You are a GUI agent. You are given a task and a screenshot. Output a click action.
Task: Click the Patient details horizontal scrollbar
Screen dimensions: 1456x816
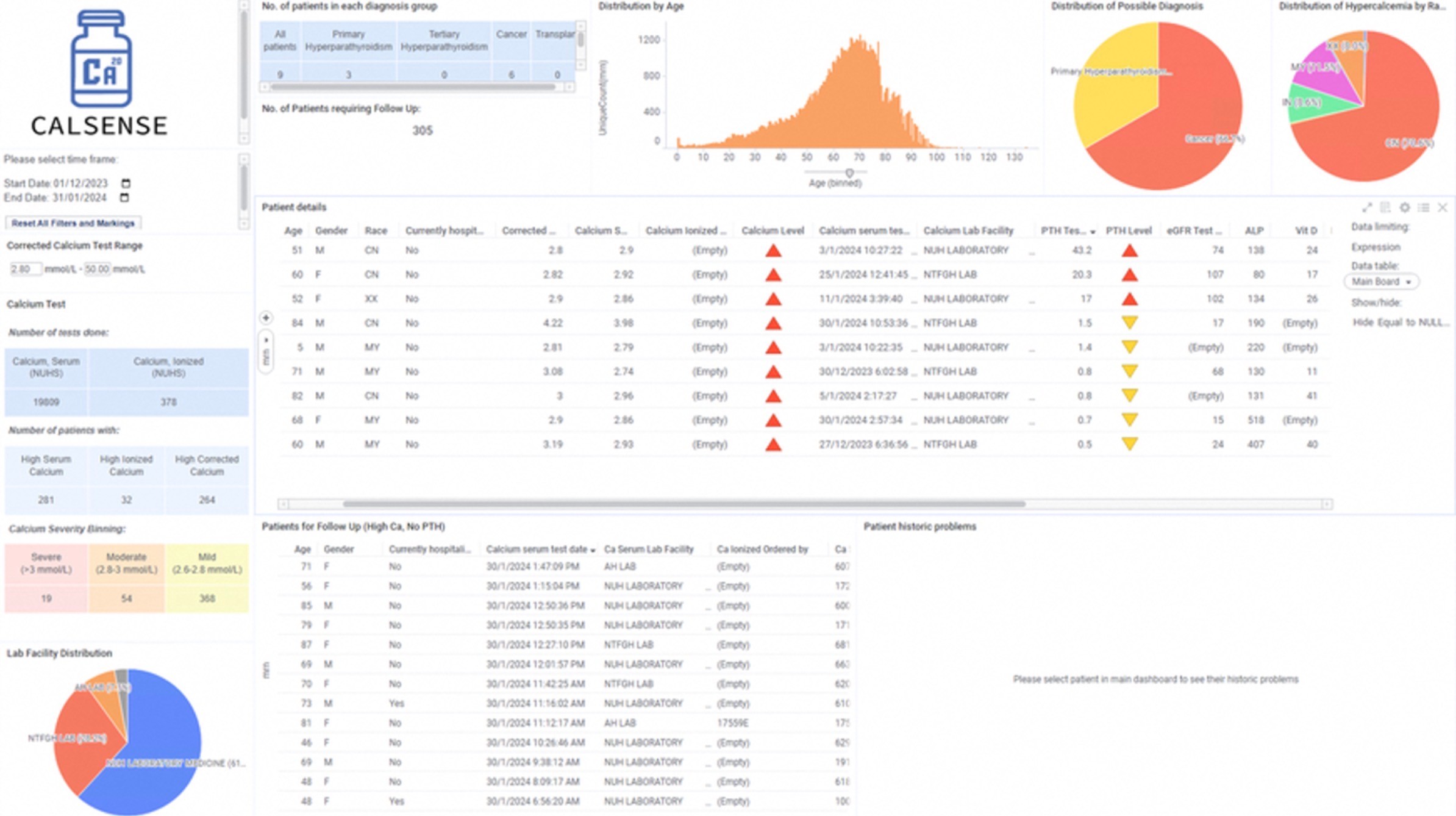[x=683, y=504]
